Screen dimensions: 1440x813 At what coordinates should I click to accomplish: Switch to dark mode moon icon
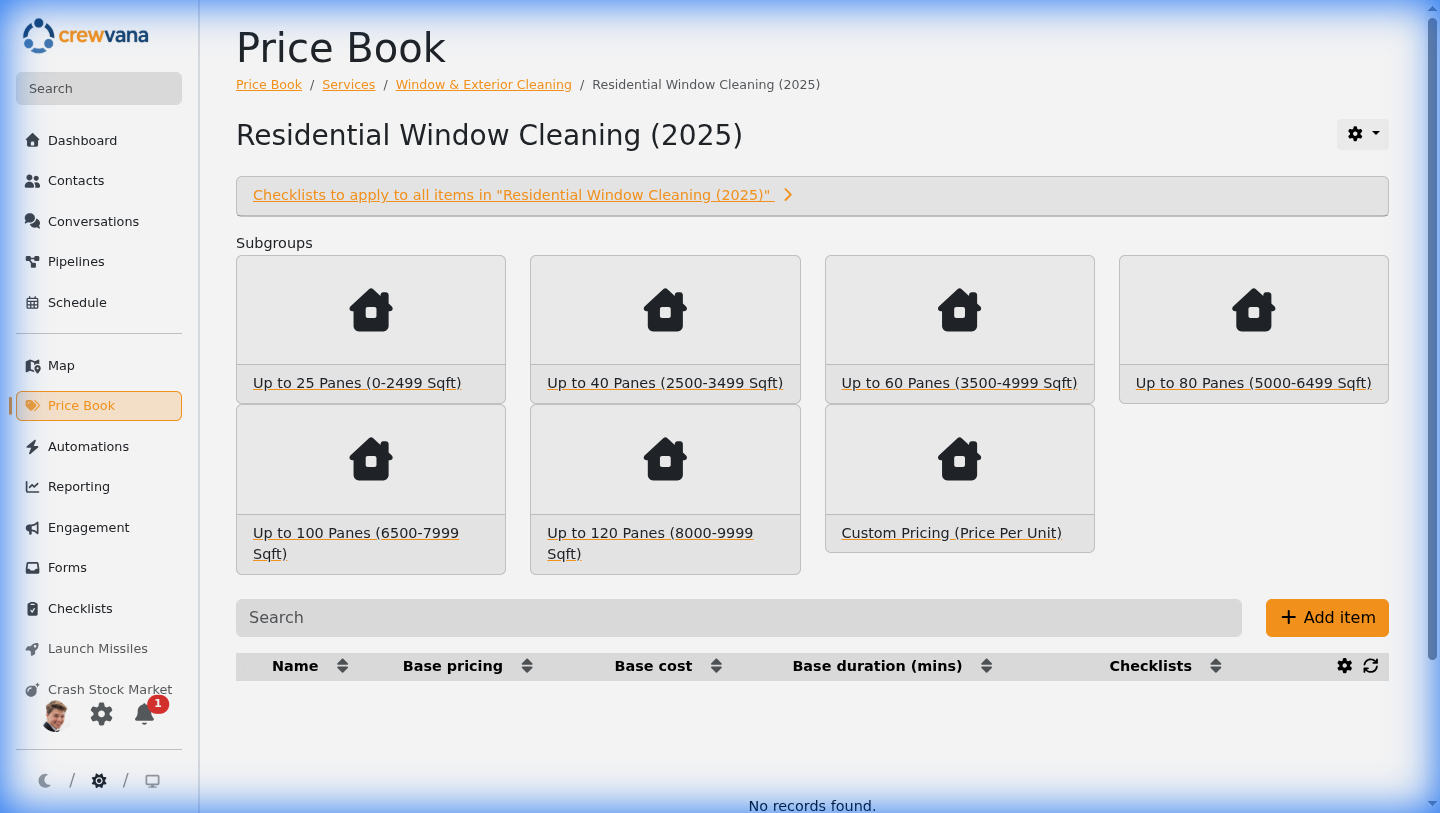click(x=45, y=781)
